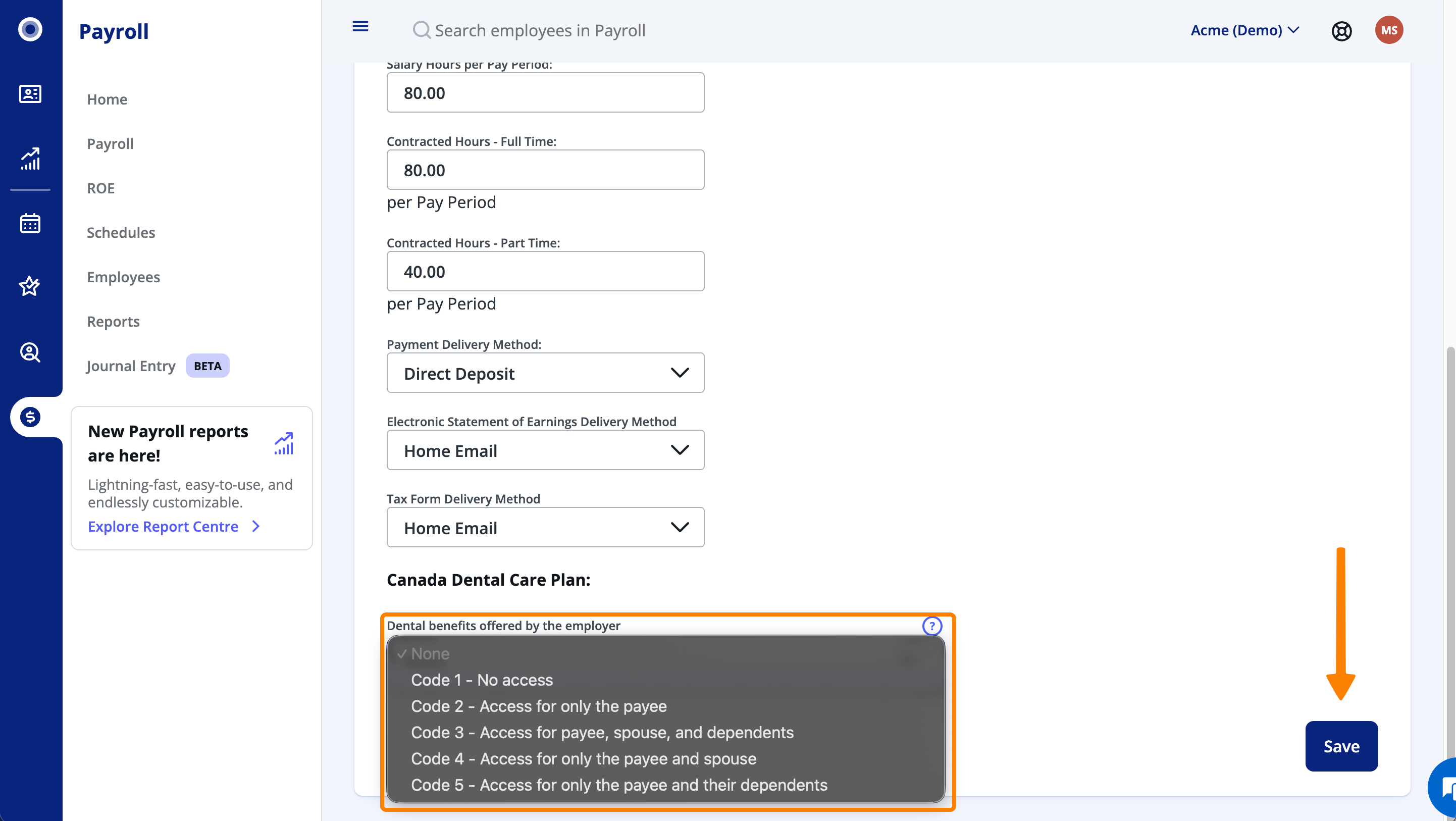
Task: Expand Payment Delivery Method dropdown
Action: 545,373
